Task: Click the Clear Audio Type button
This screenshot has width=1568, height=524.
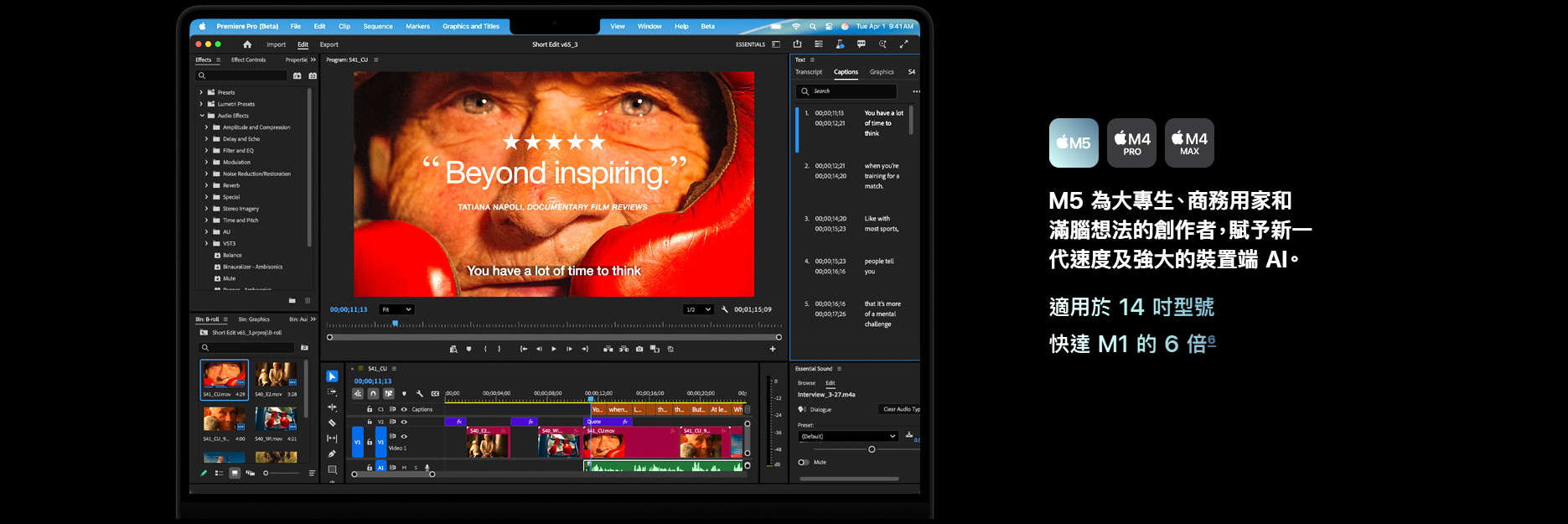Action: click(900, 409)
